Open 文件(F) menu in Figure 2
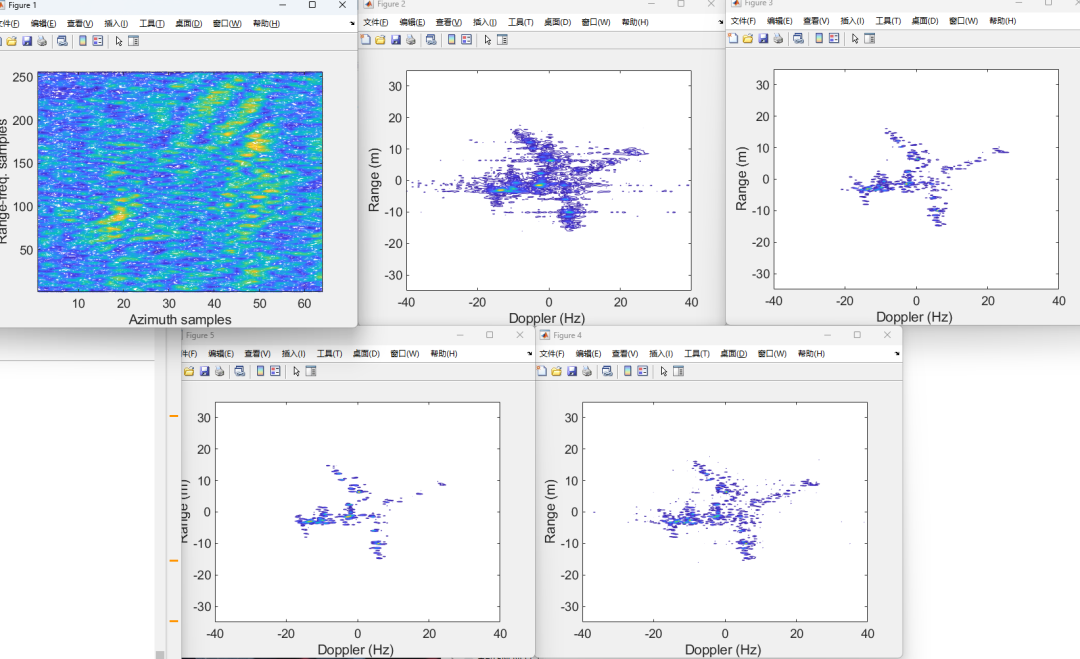This screenshot has height=659, width=1080. 375,22
